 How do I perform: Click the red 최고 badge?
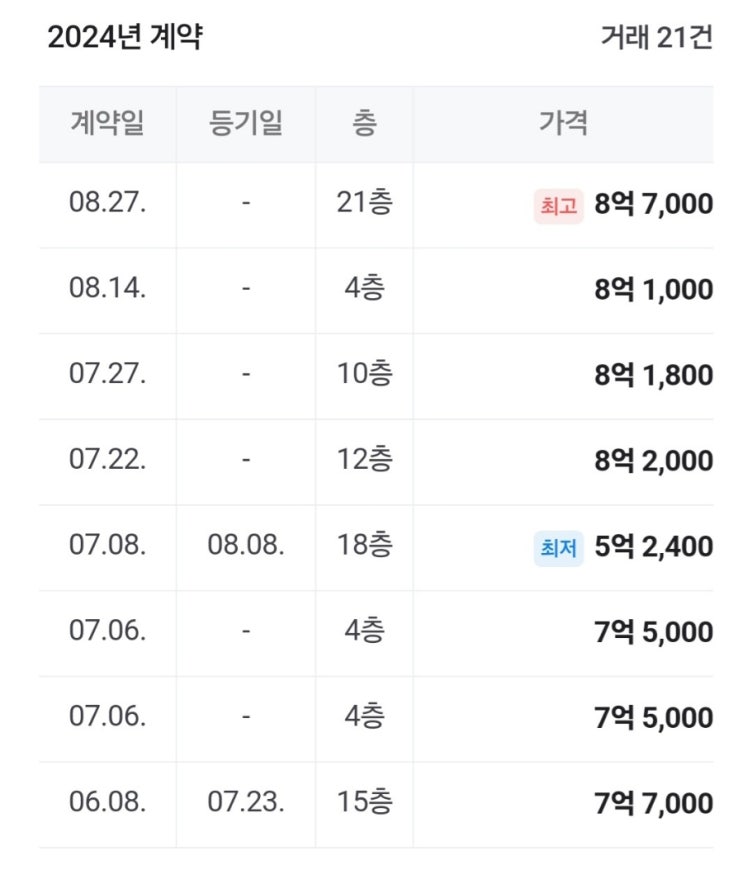pos(558,206)
